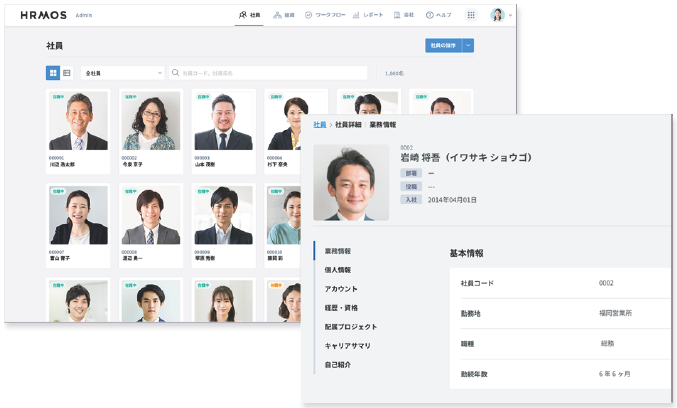Open 組織 organization navigation item
The width and height of the screenshot is (677, 408).
(x=284, y=15)
